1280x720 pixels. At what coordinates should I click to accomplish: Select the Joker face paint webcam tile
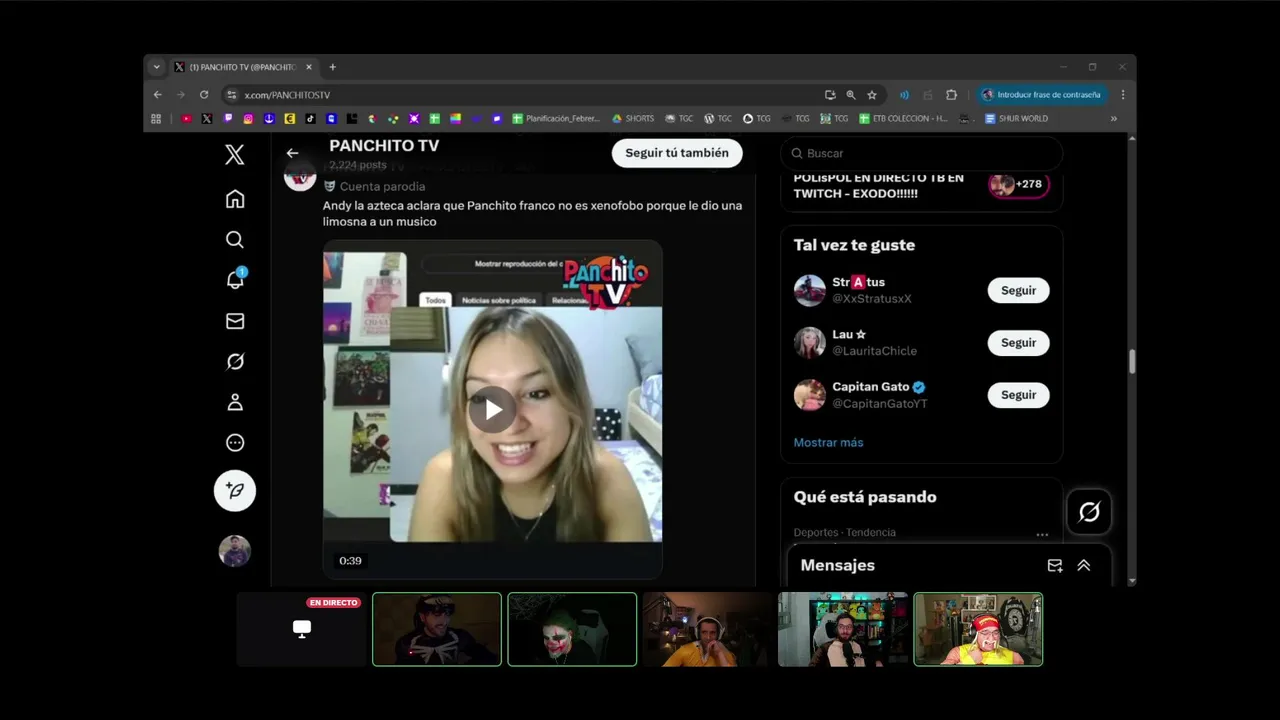click(x=572, y=629)
